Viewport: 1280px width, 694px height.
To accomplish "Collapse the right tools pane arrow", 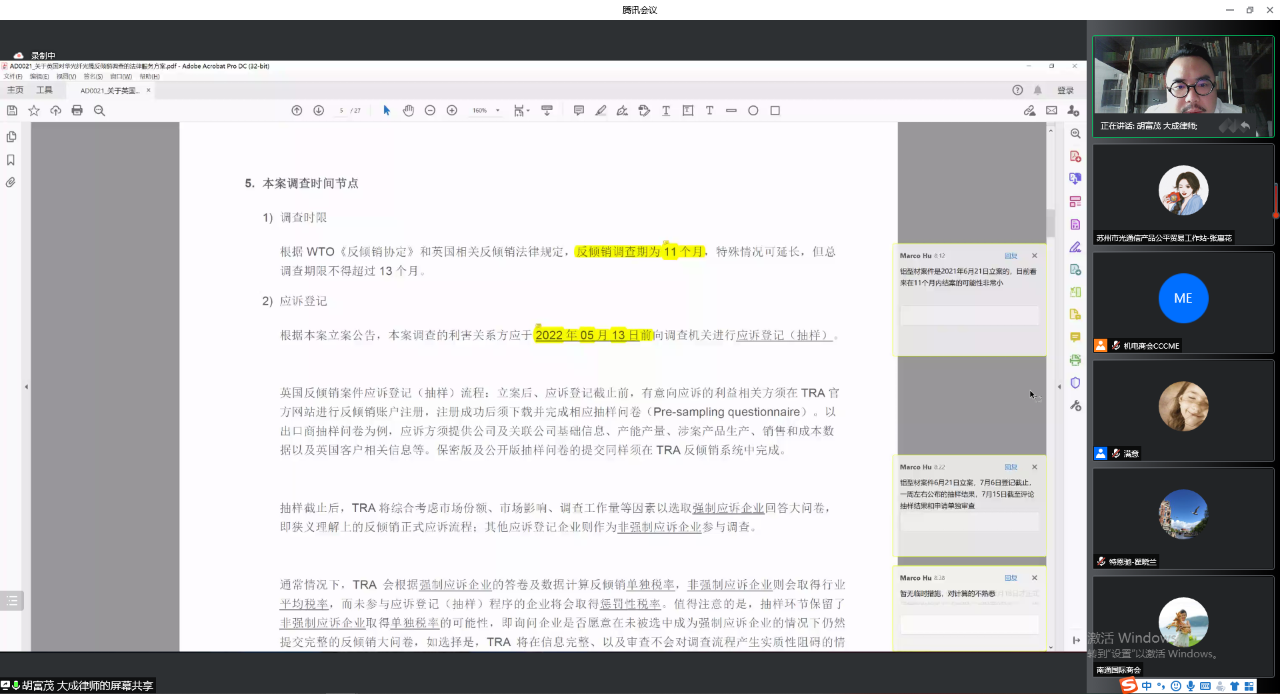I will (1060, 387).
